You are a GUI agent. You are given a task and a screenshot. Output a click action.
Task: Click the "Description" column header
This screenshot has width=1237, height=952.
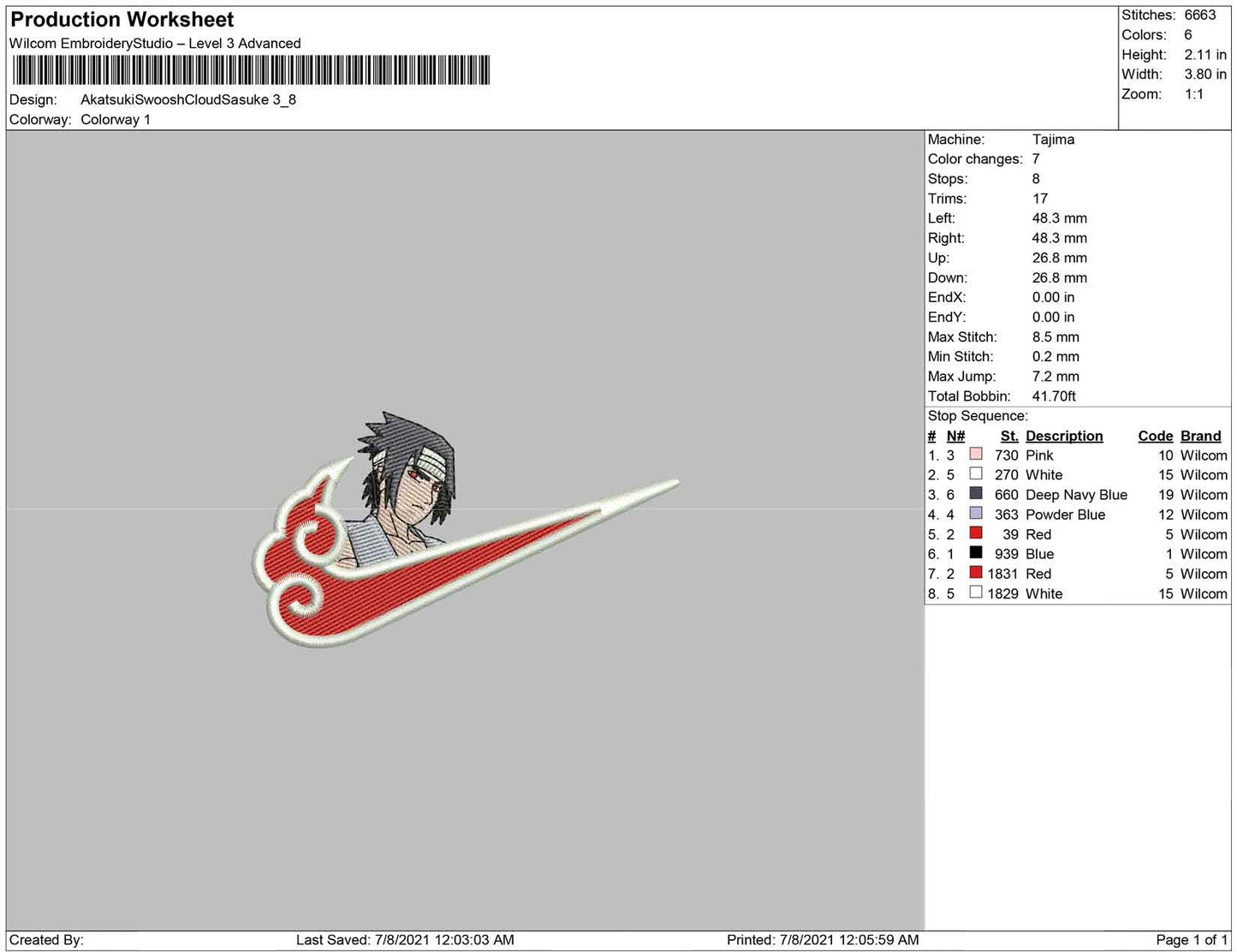click(x=1064, y=436)
